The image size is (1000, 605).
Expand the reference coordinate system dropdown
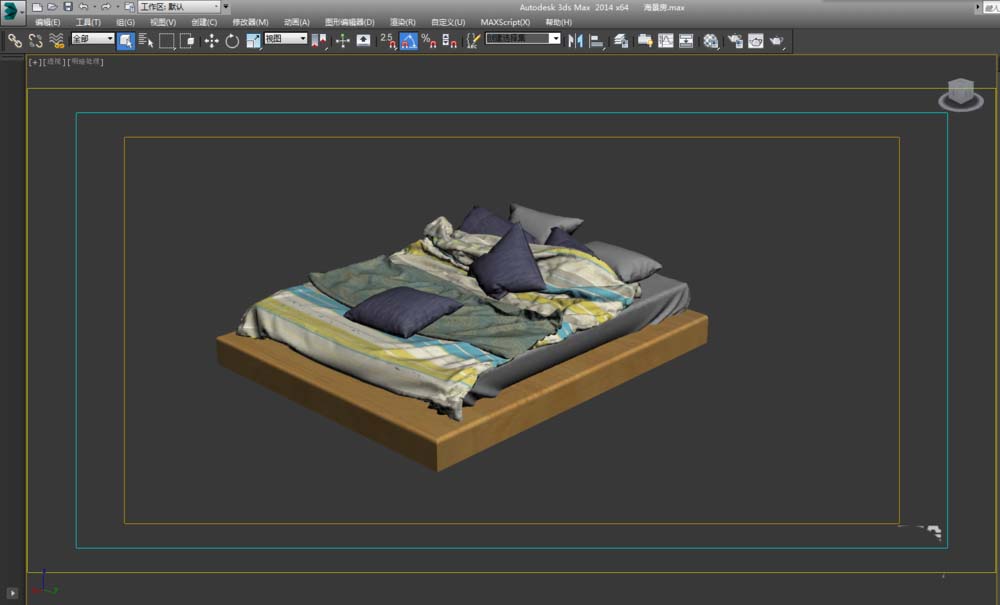coord(286,39)
